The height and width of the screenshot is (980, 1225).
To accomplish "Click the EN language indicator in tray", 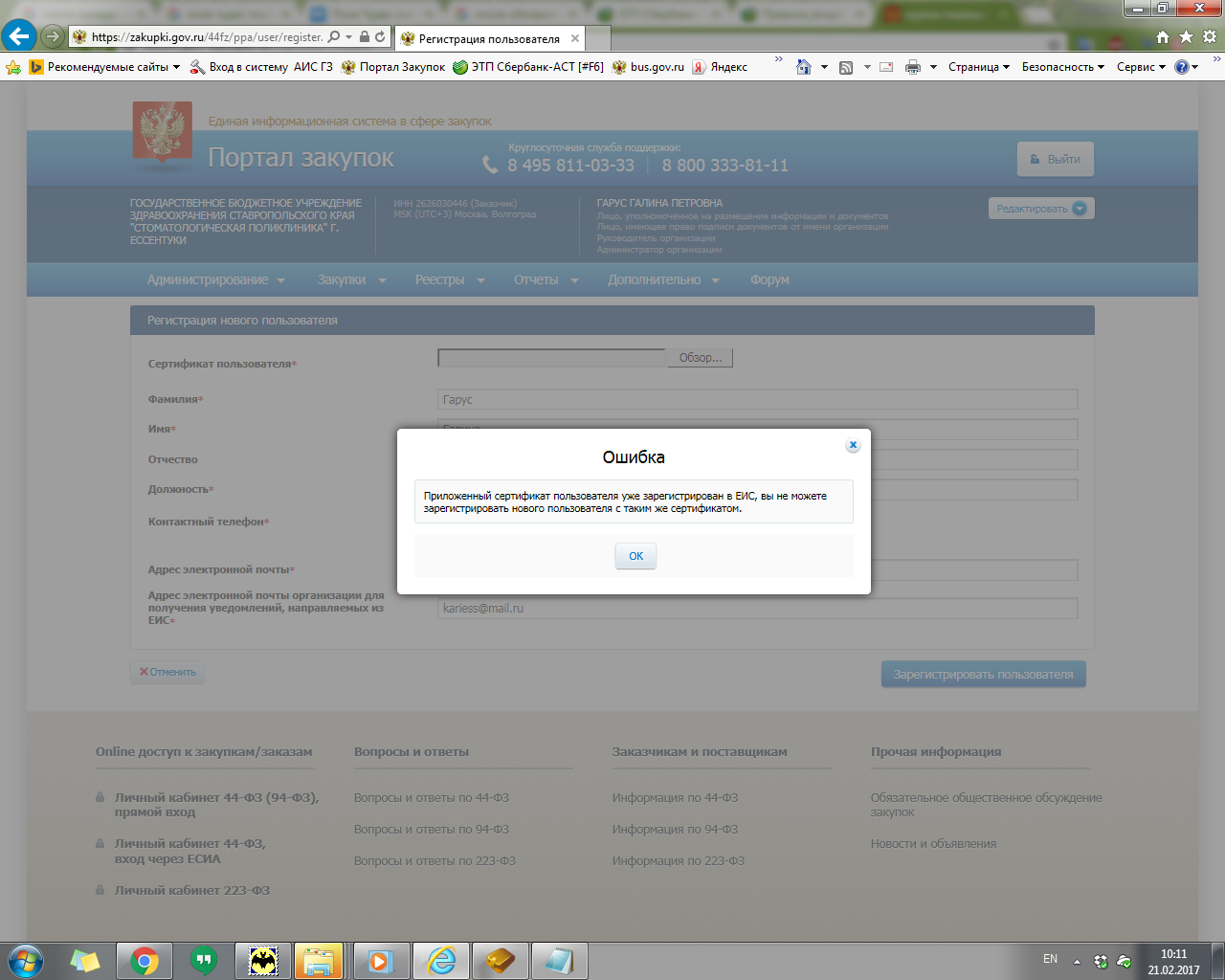I will pos(1050,959).
